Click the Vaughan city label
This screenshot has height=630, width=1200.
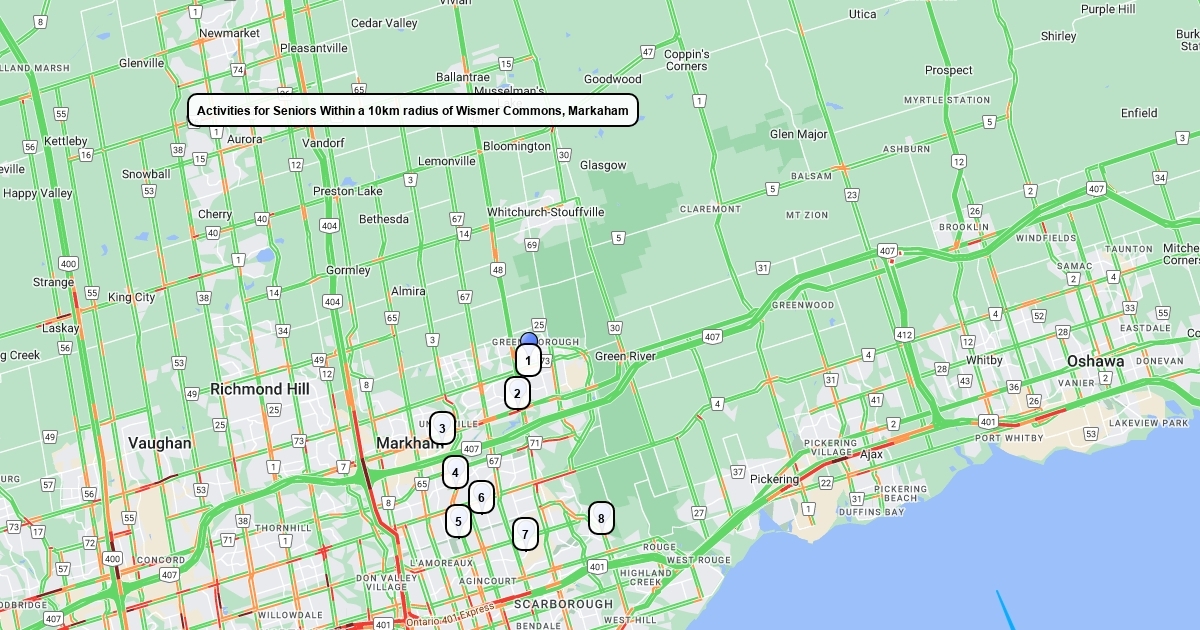(x=159, y=443)
